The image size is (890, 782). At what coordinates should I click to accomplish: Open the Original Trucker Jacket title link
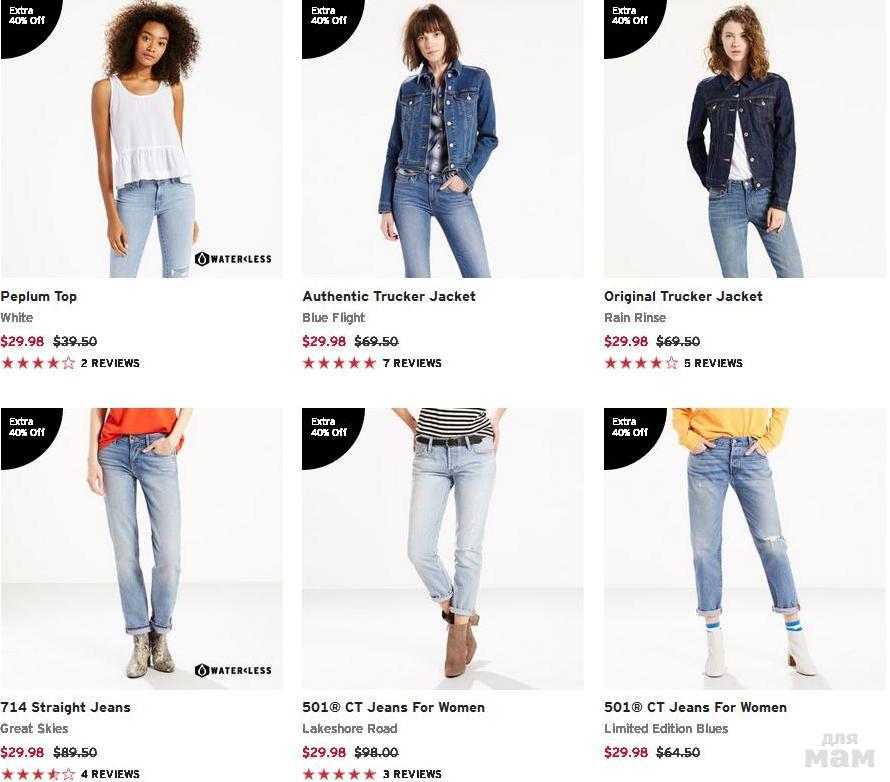pyautogui.click(x=683, y=296)
